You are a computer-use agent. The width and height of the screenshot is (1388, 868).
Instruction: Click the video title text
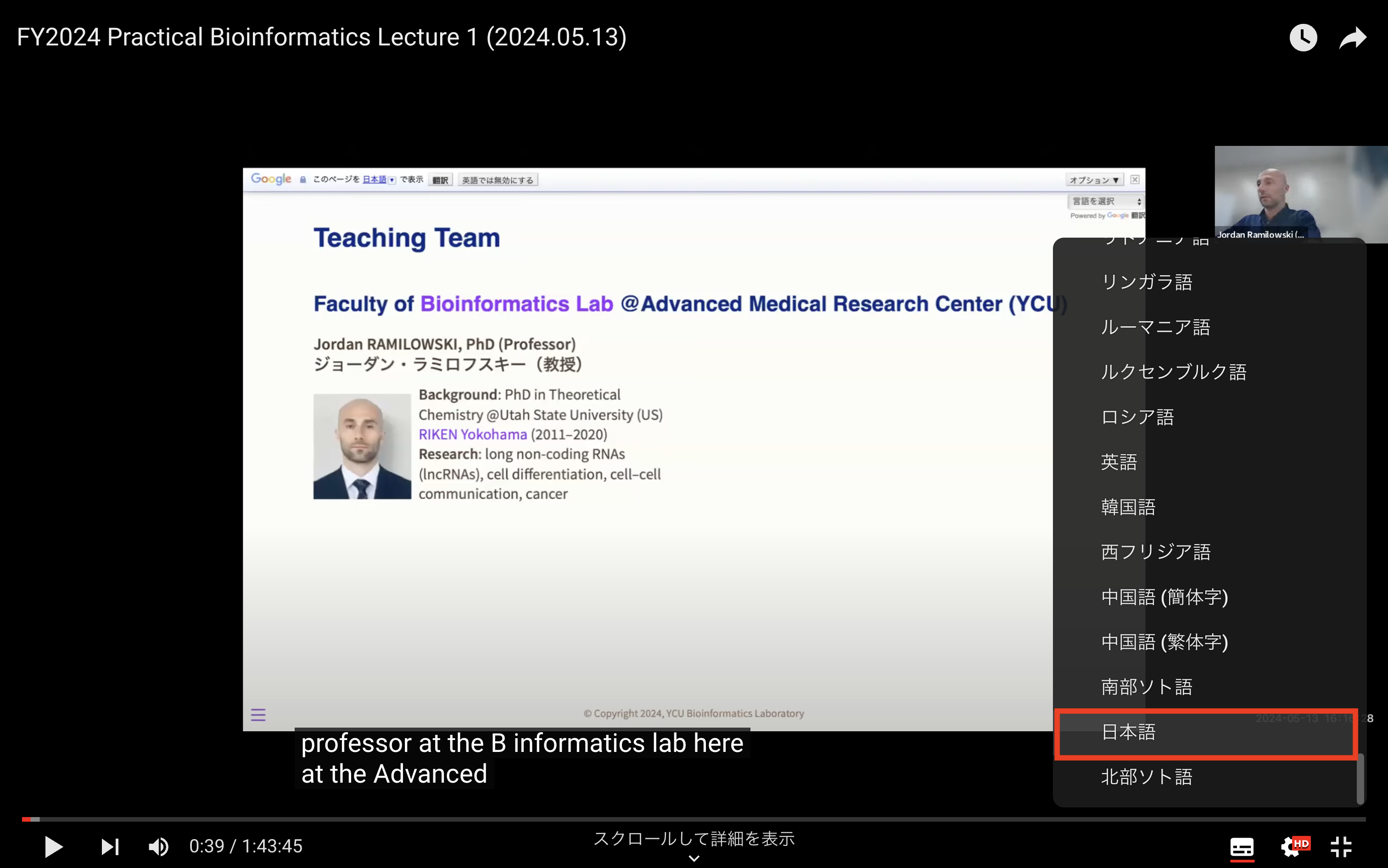322,37
